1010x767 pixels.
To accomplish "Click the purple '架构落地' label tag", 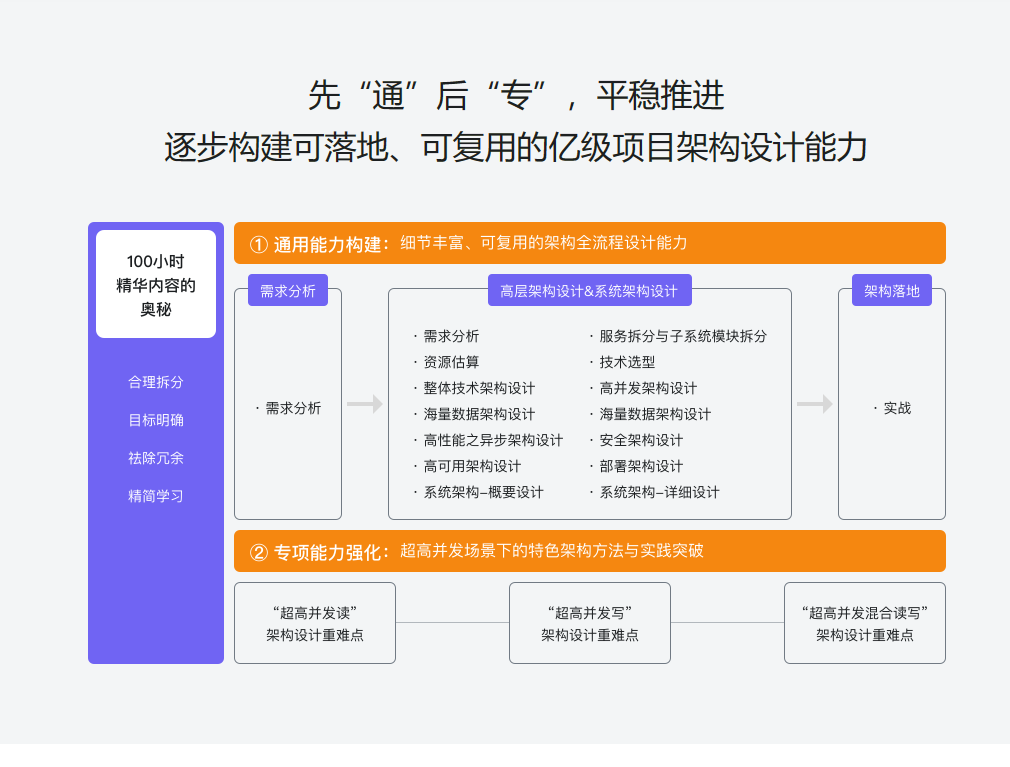I will (x=891, y=290).
